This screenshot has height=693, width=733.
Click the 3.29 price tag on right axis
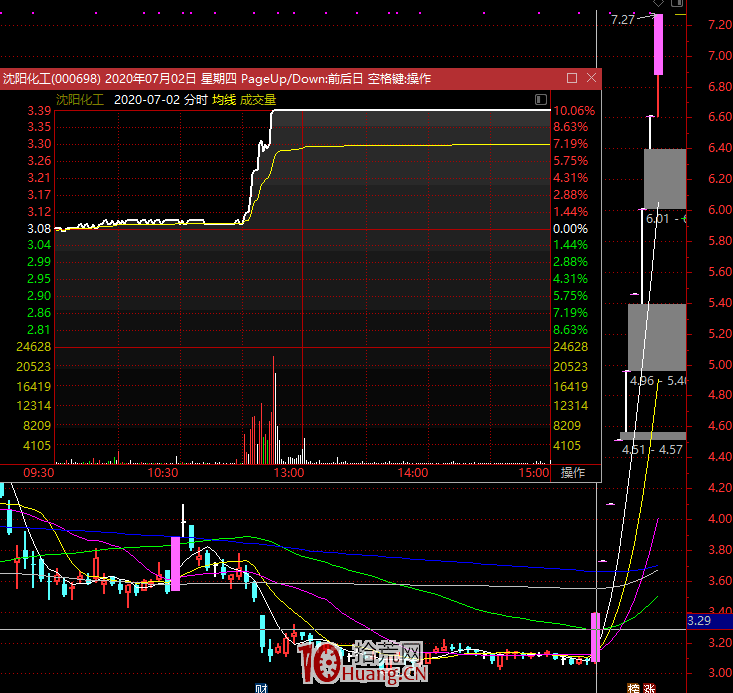click(x=699, y=621)
